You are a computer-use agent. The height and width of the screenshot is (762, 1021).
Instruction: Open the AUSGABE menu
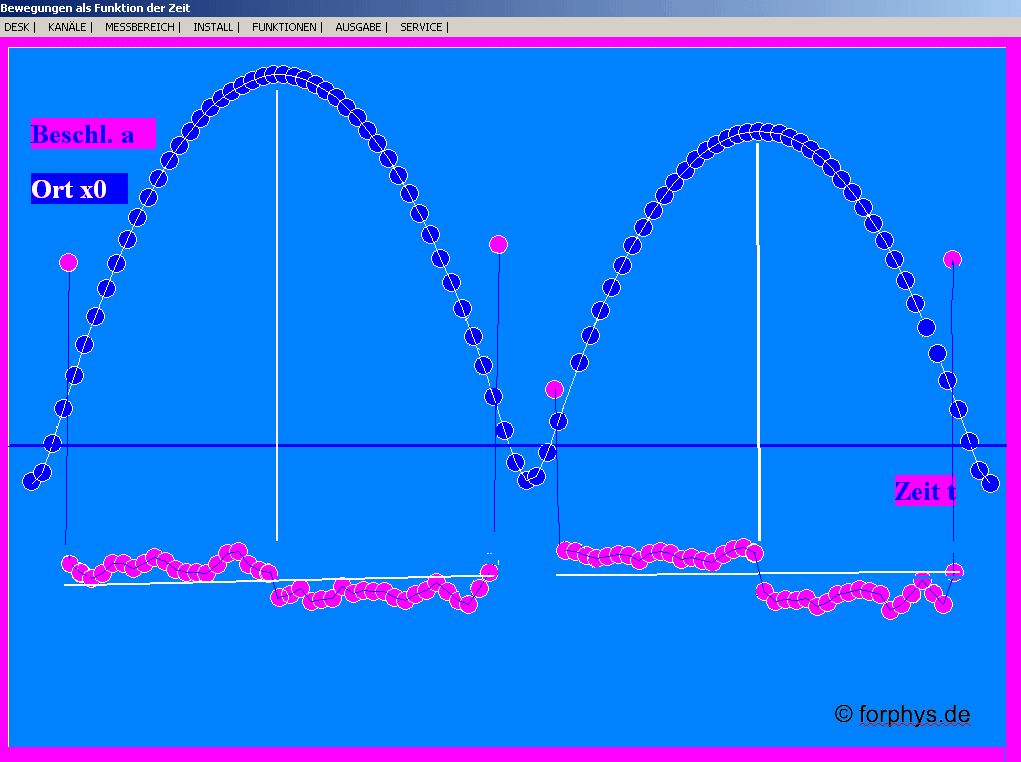click(x=358, y=27)
